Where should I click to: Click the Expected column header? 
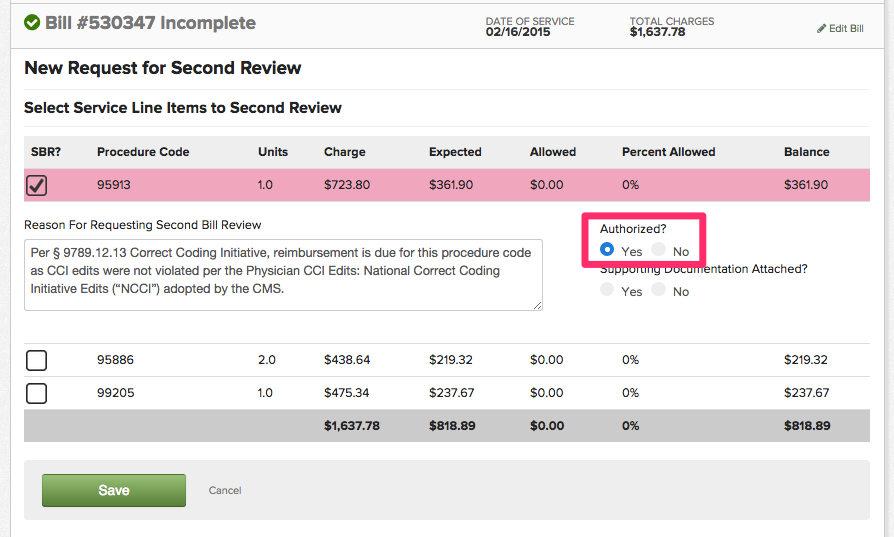(x=456, y=152)
